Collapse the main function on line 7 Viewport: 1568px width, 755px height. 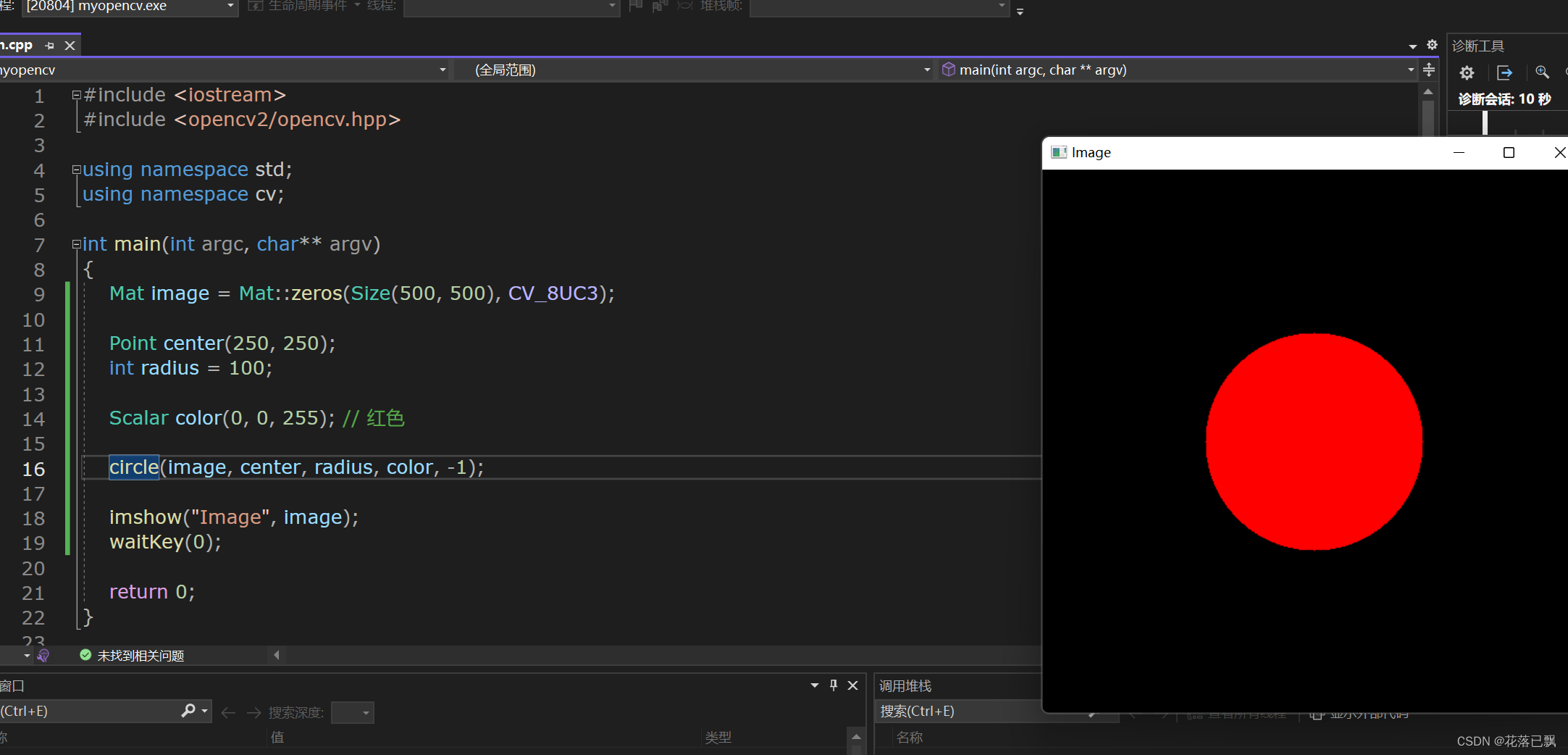tap(76, 244)
